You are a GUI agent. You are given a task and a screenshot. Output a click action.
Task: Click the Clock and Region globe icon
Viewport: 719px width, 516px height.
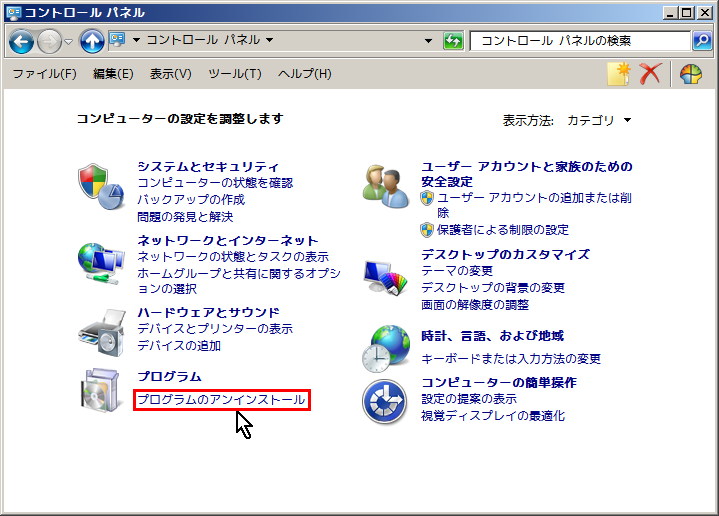(386, 349)
